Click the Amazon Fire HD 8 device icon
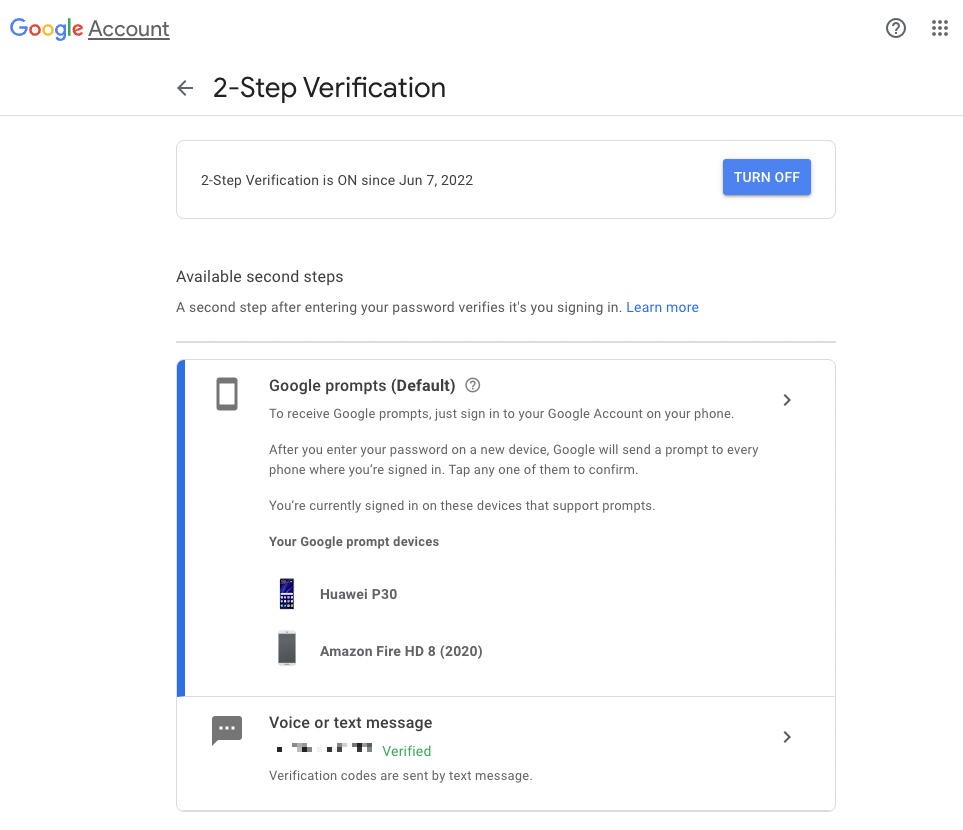963x830 pixels. click(287, 648)
